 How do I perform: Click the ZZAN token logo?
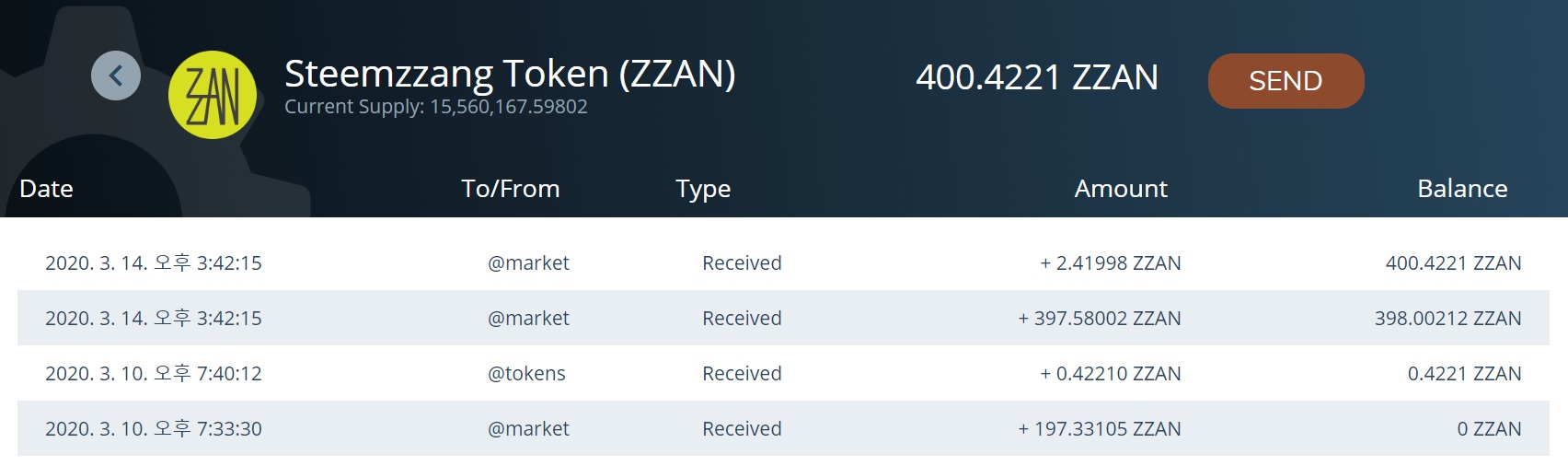tap(213, 95)
